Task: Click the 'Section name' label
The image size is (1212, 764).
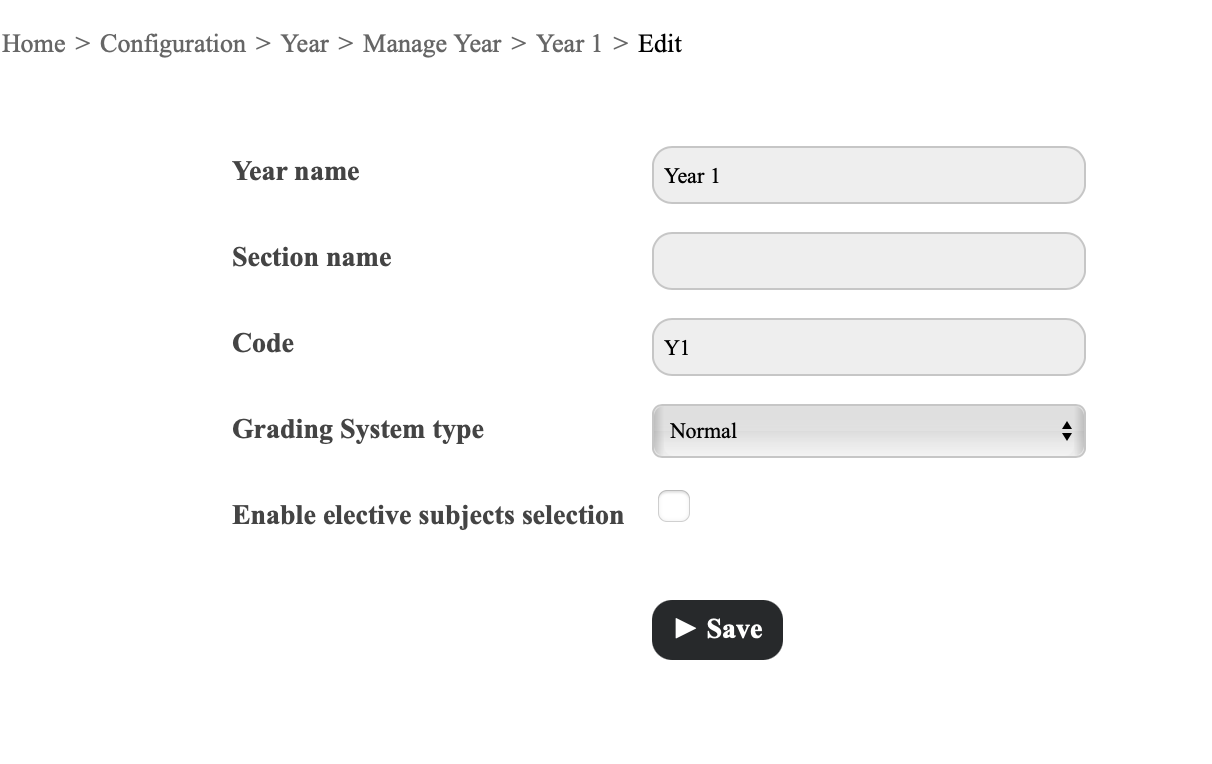Action: click(312, 257)
